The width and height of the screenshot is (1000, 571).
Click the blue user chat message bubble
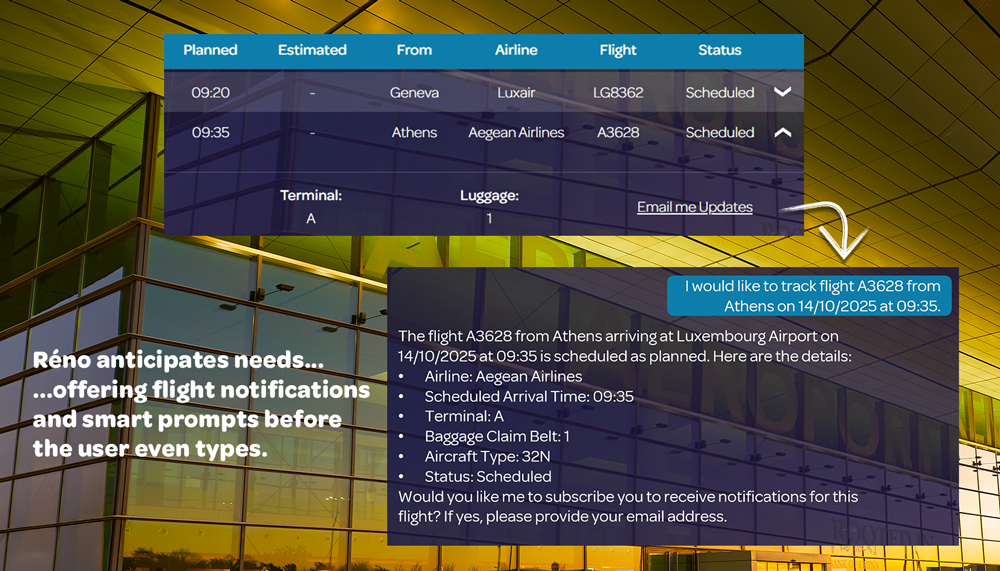coord(810,296)
